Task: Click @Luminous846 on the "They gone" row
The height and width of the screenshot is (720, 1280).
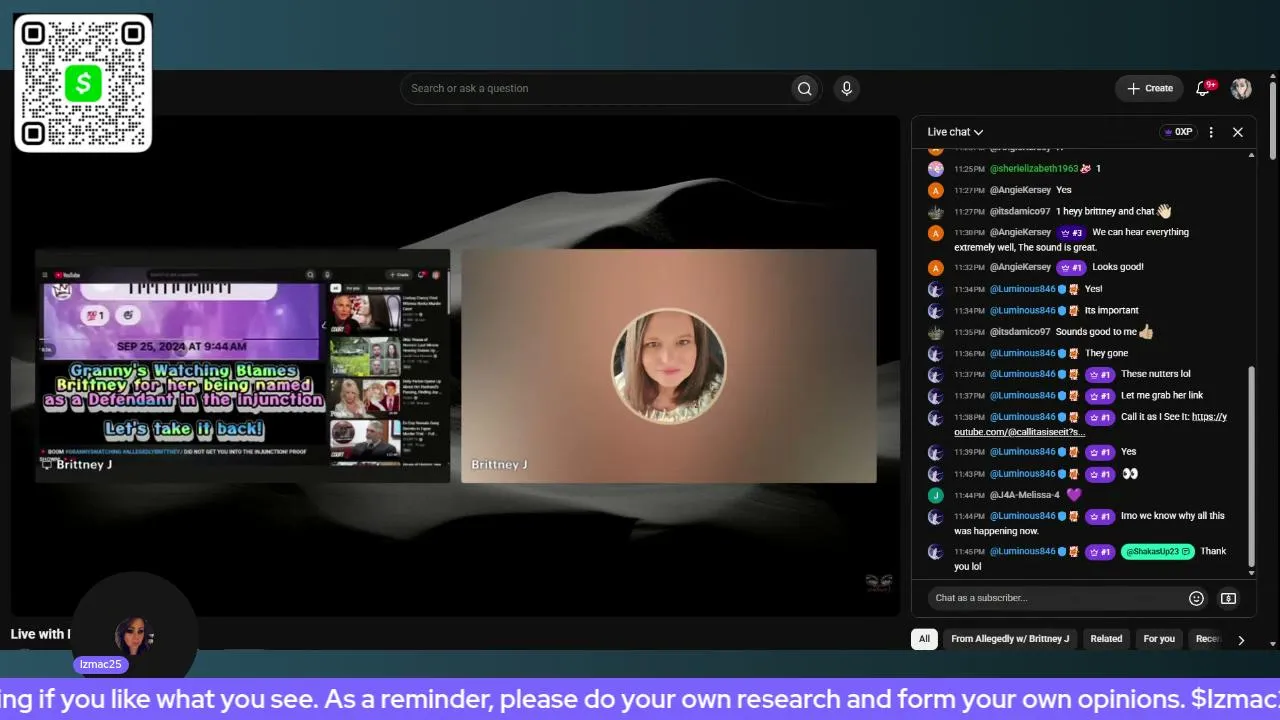Action: point(1023,353)
